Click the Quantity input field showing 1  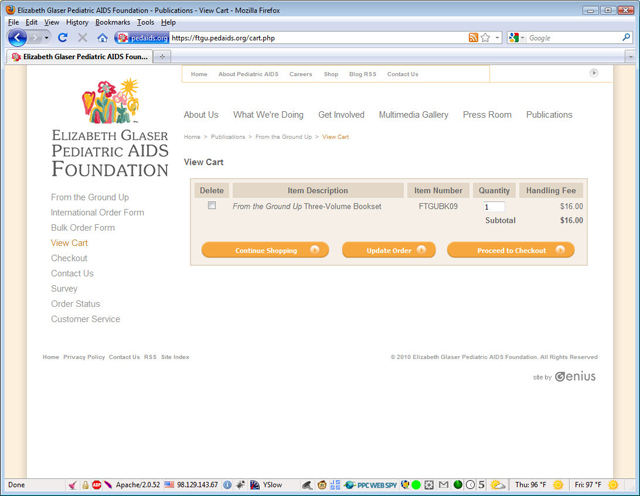tap(494, 207)
